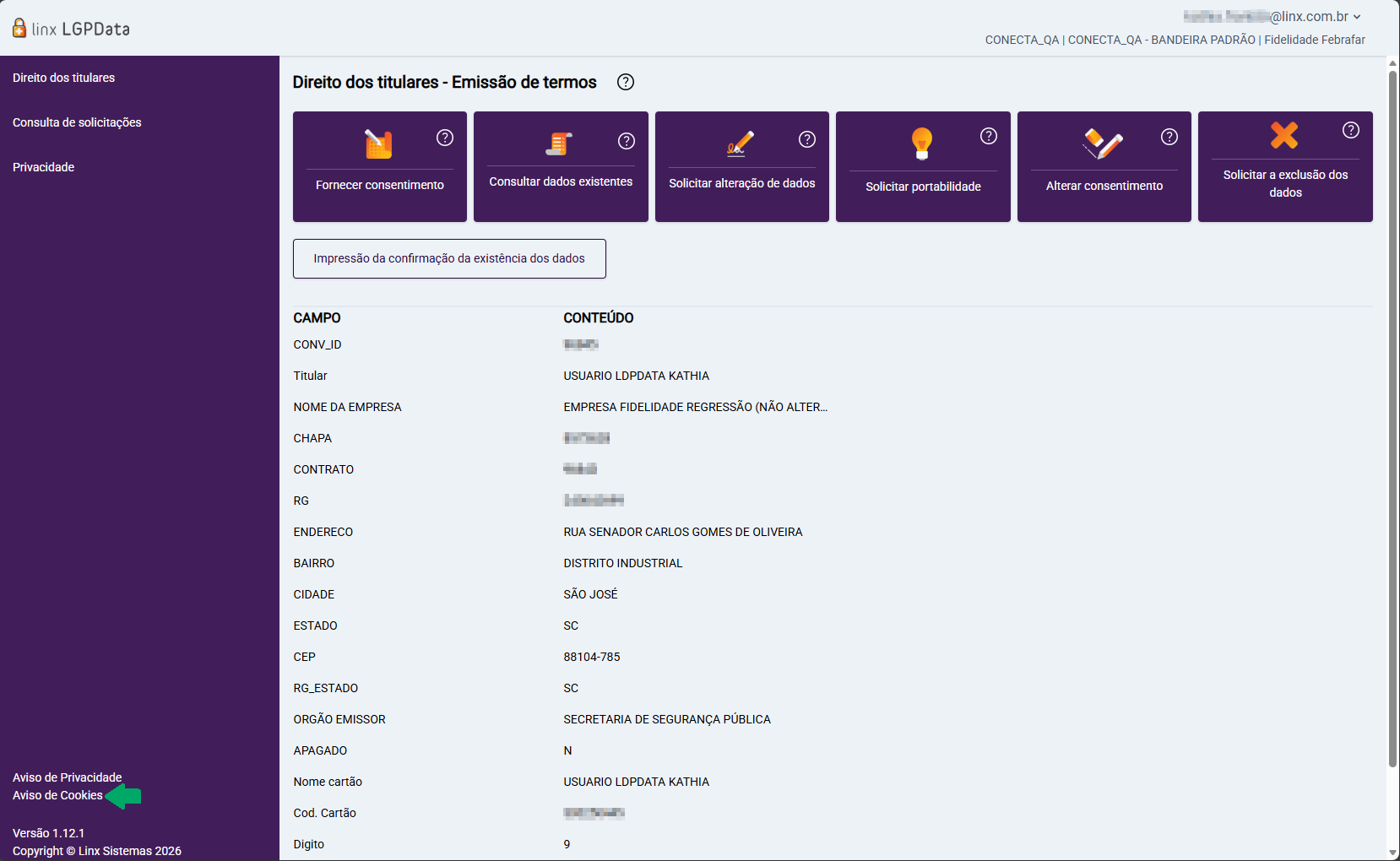
Task: Click the Alterar consentimento pencil-eraser icon
Action: [x=1103, y=143]
